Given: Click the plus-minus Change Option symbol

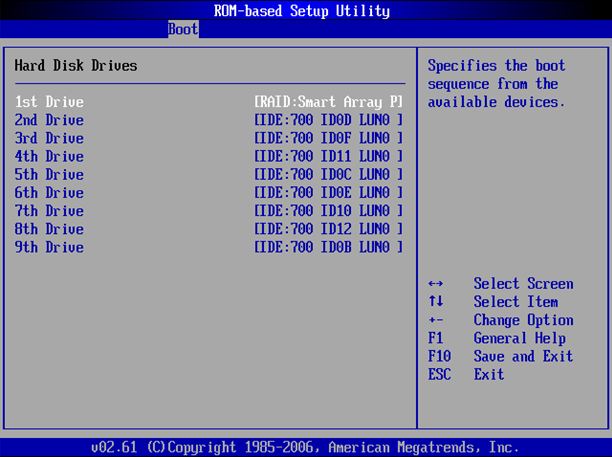Looking at the screenshot, I should tap(435, 320).
